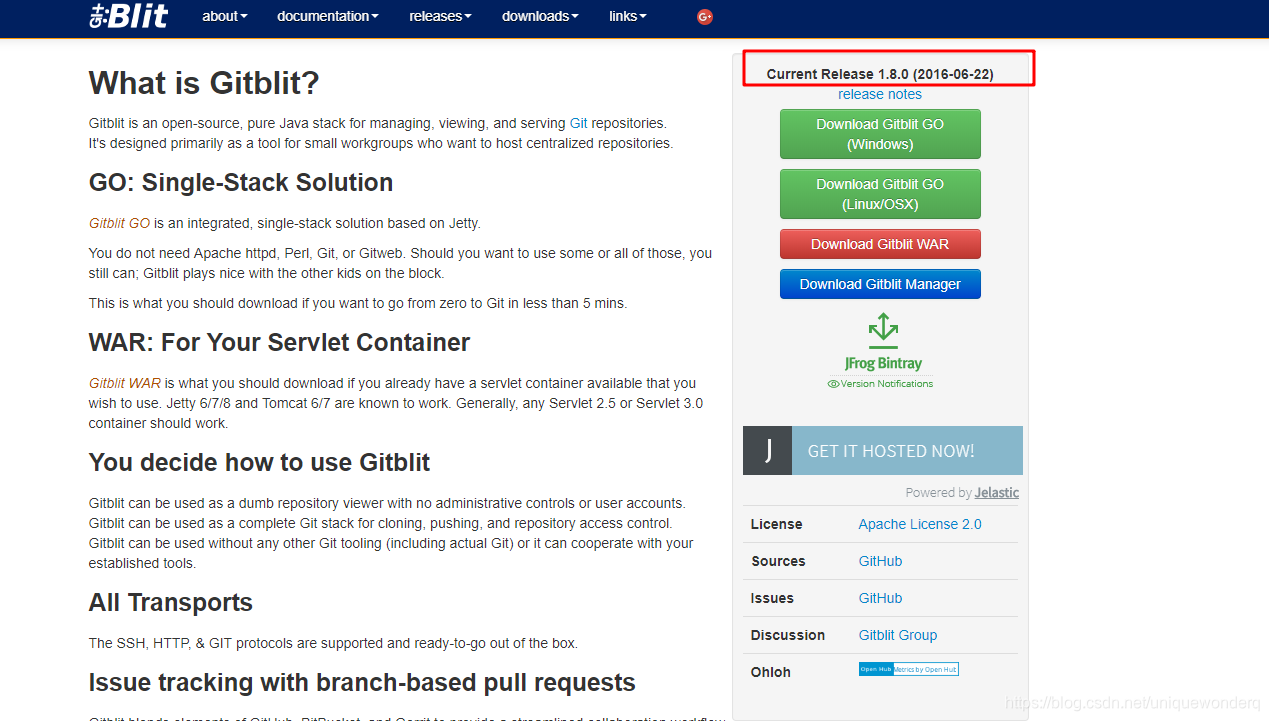This screenshot has width=1269, height=721.
Task: Expand the documentation dropdown menu
Action: coord(328,16)
